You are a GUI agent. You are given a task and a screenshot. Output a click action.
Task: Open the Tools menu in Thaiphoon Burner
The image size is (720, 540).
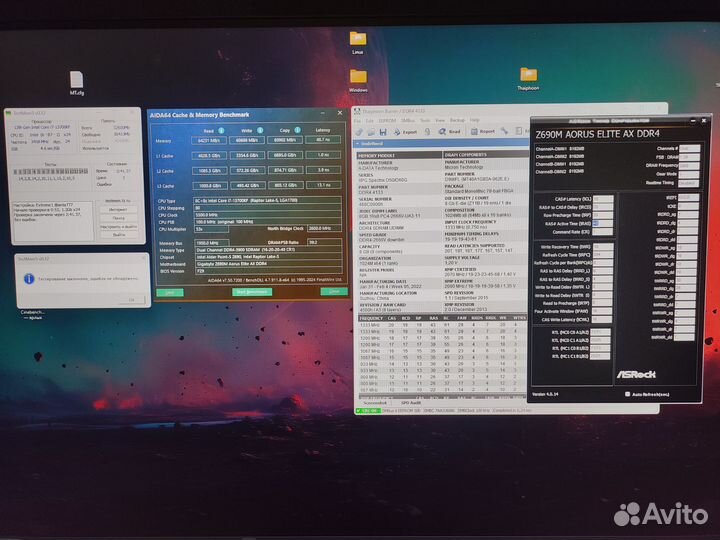[425, 121]
